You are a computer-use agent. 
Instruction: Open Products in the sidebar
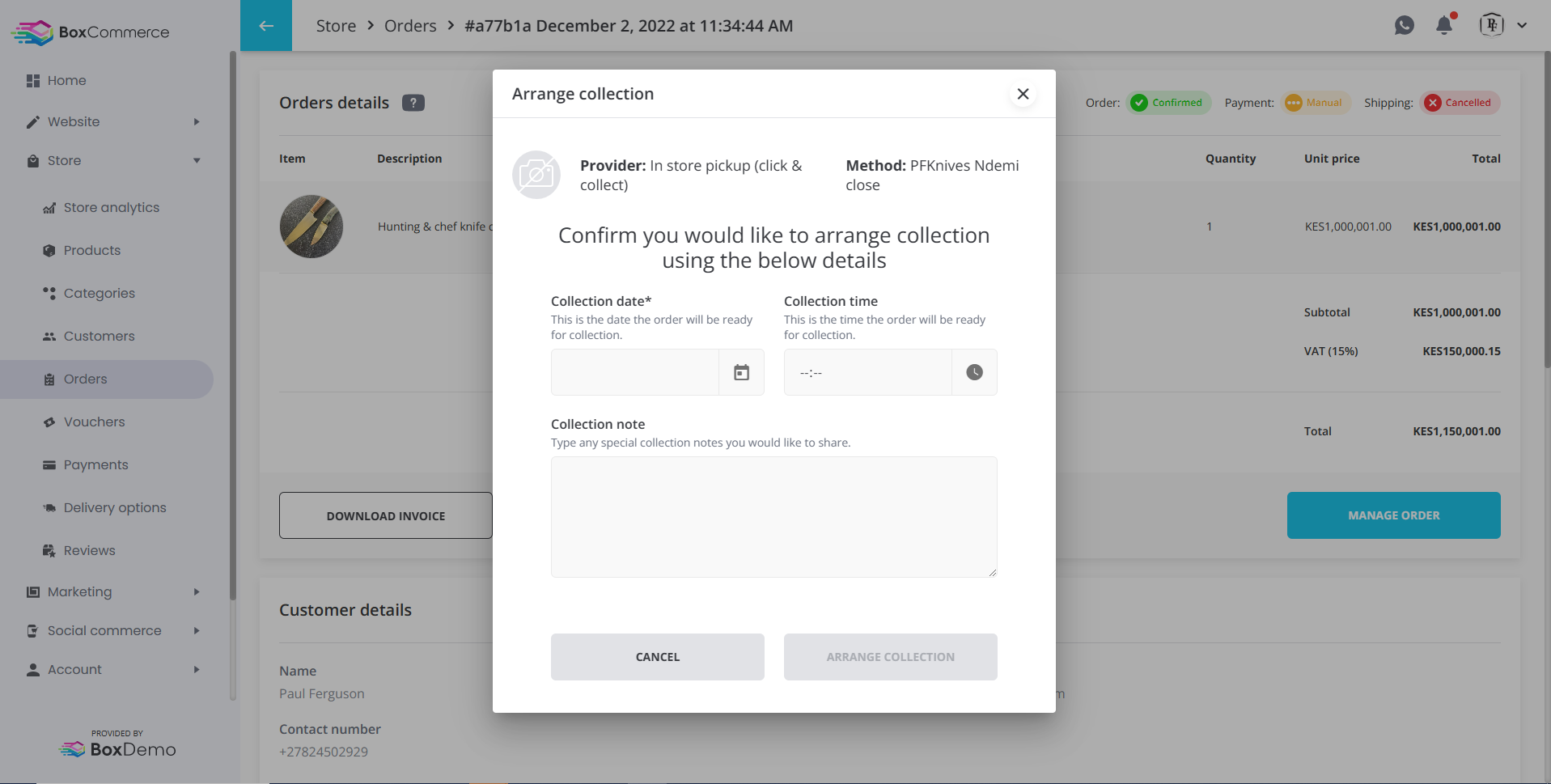[92, 251]
